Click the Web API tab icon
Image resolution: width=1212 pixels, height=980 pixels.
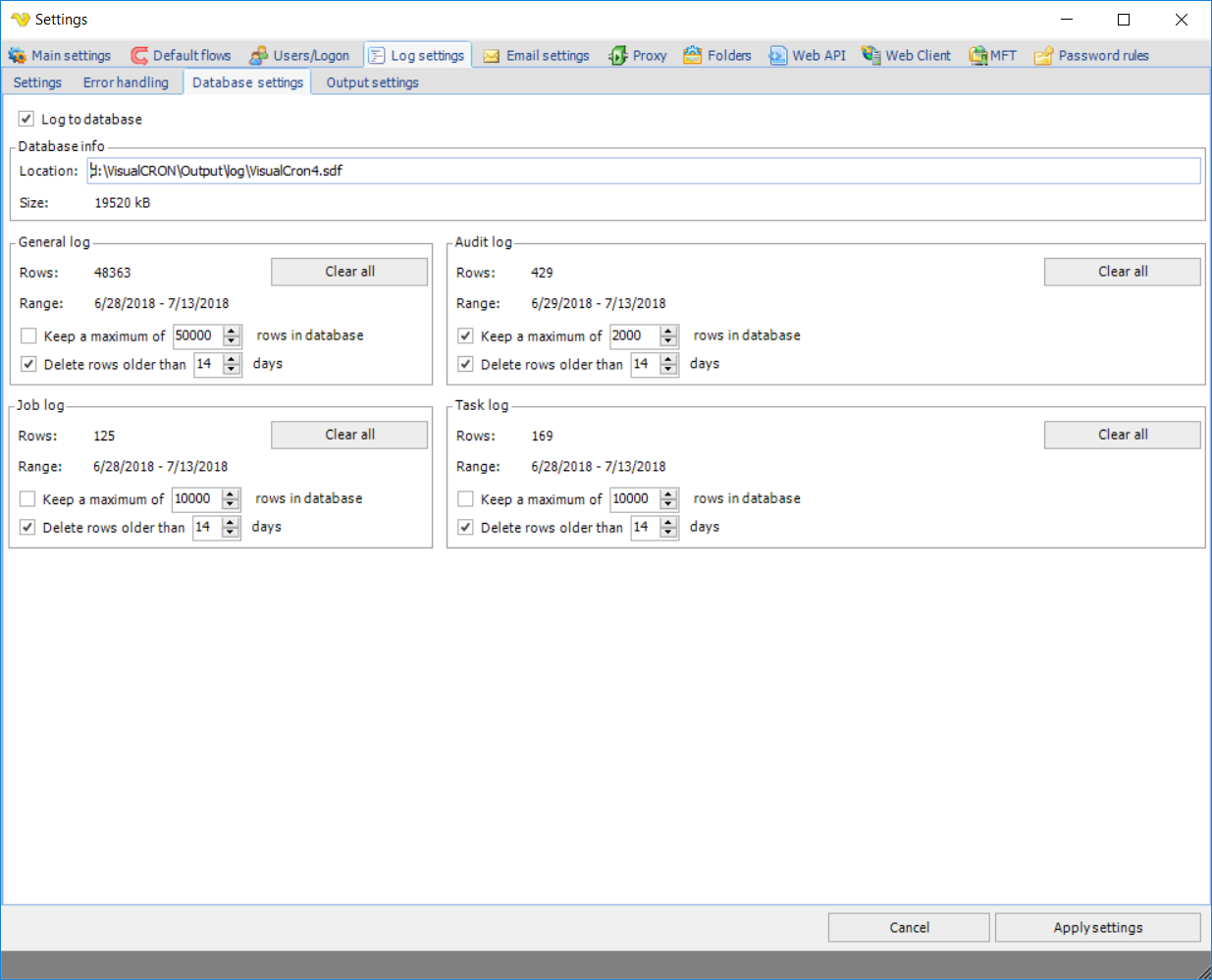(777, 56)
